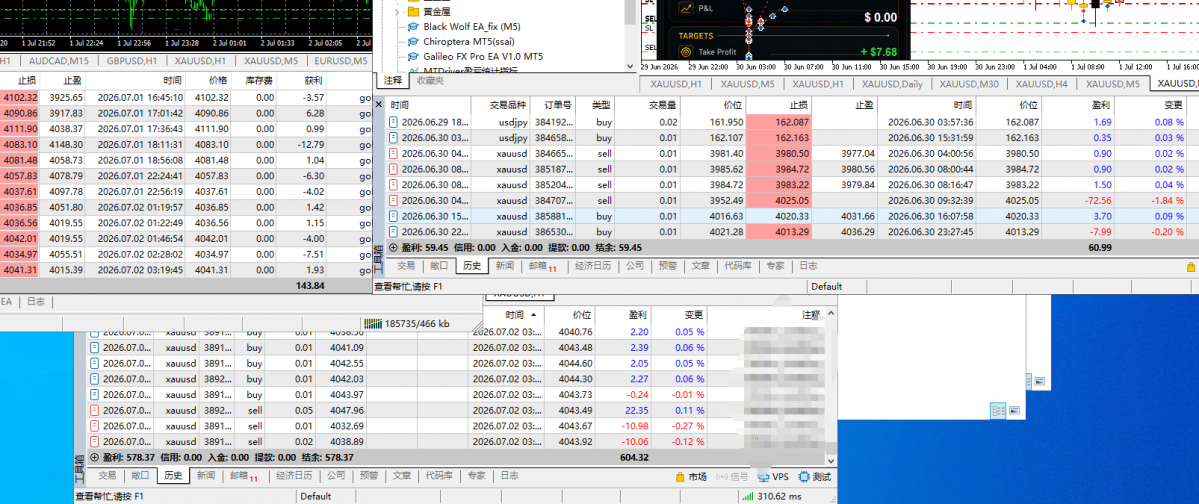The width and height of the screenshot is (1199, 504).
Task: Expand the plus beside 盈利: 578.37 summary
Action: click(x=94, y=457)
